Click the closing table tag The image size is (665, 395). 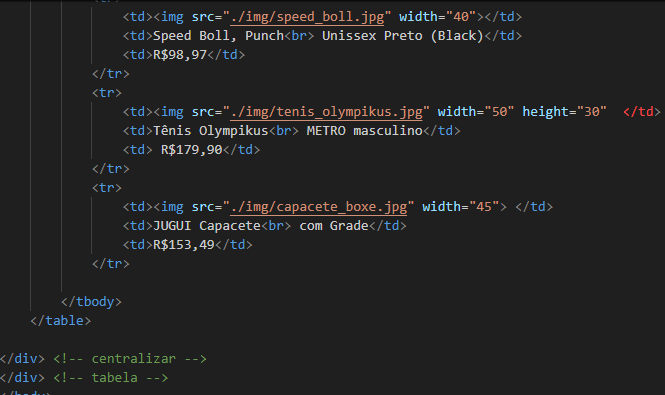(x=61, y=321)
